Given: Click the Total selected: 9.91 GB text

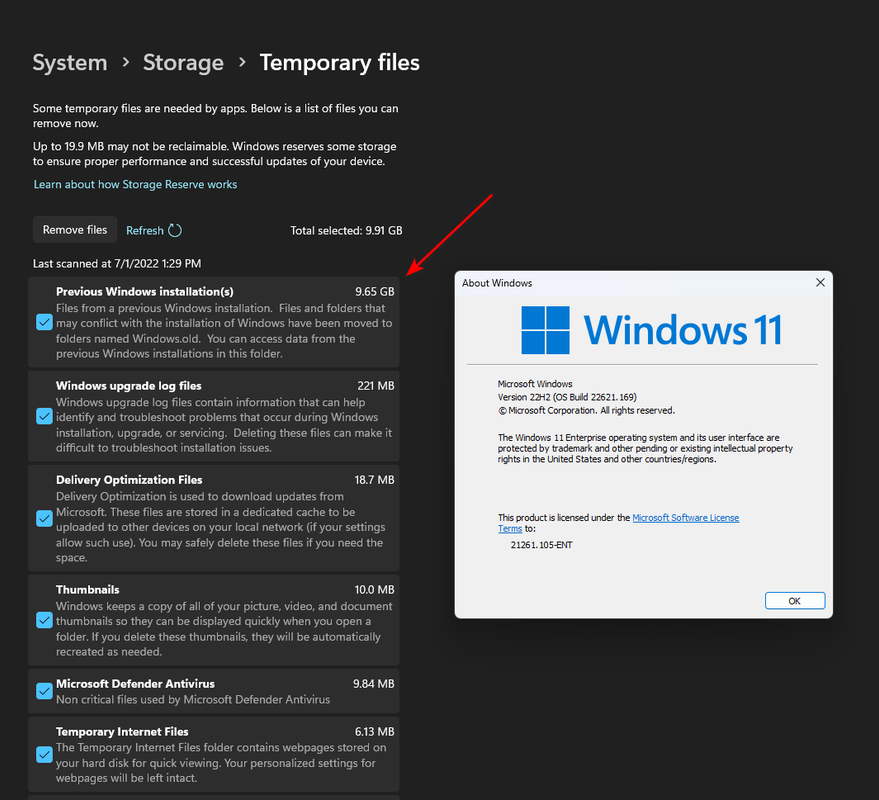Looking at the screenshot, I should pyautogui.click(x=346, y=230).
